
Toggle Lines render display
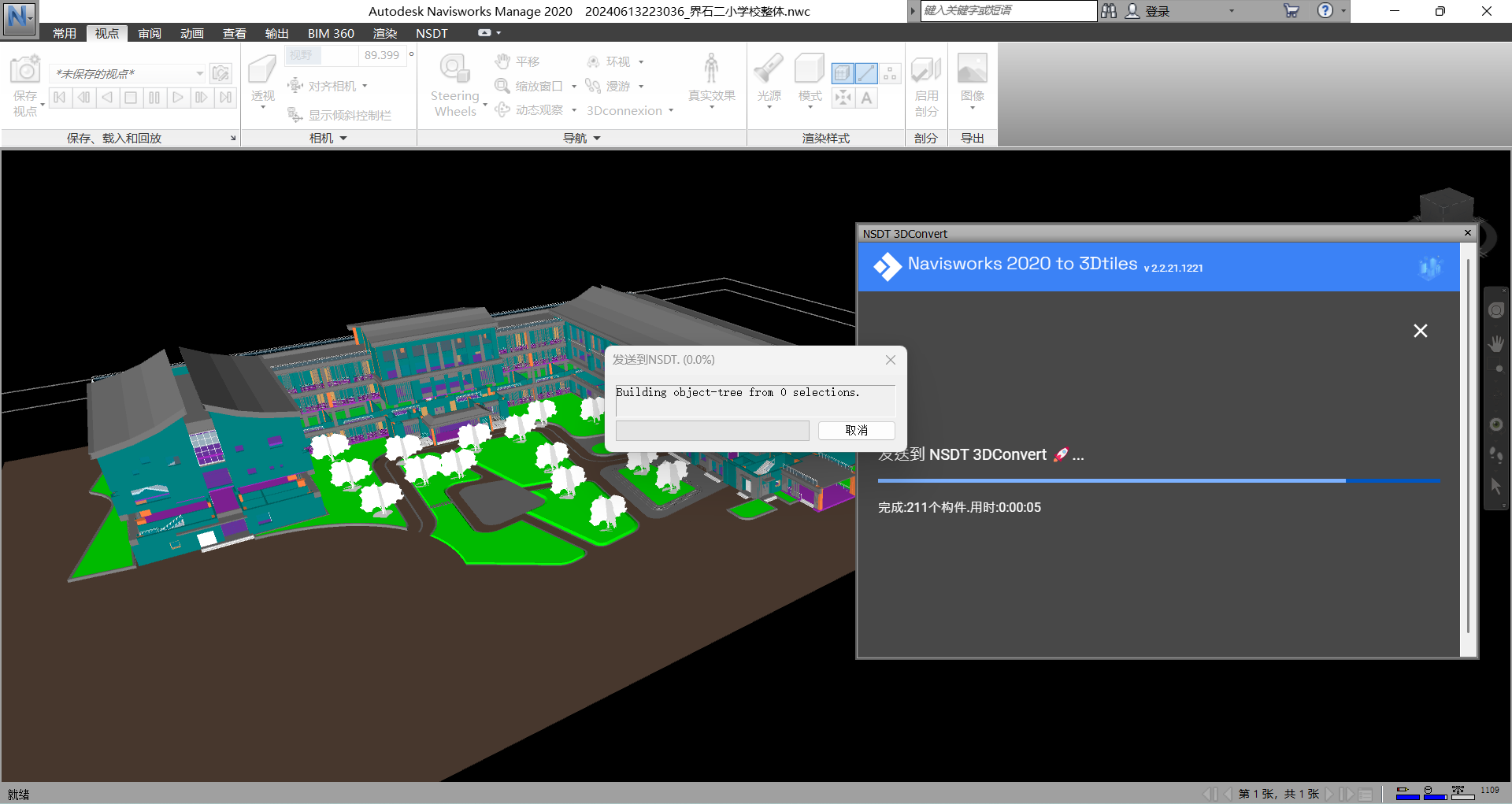[866, 73]
